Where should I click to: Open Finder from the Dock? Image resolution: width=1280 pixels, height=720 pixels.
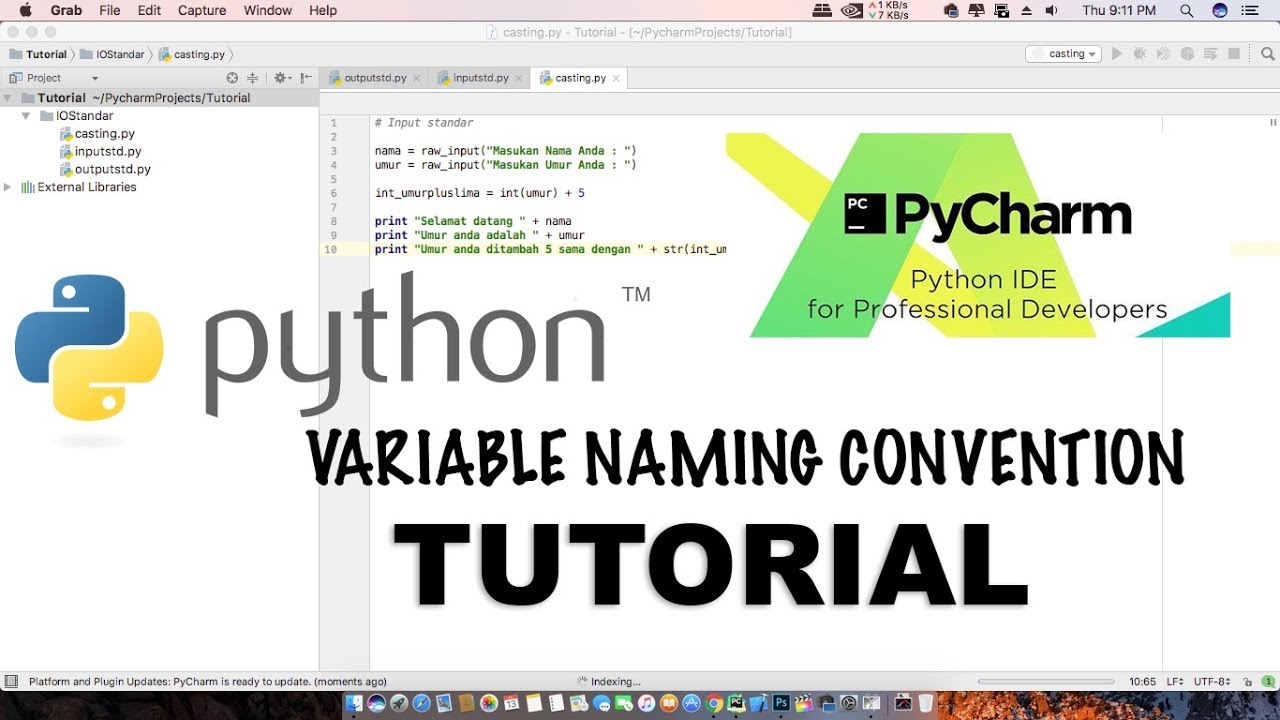(354, 704)
